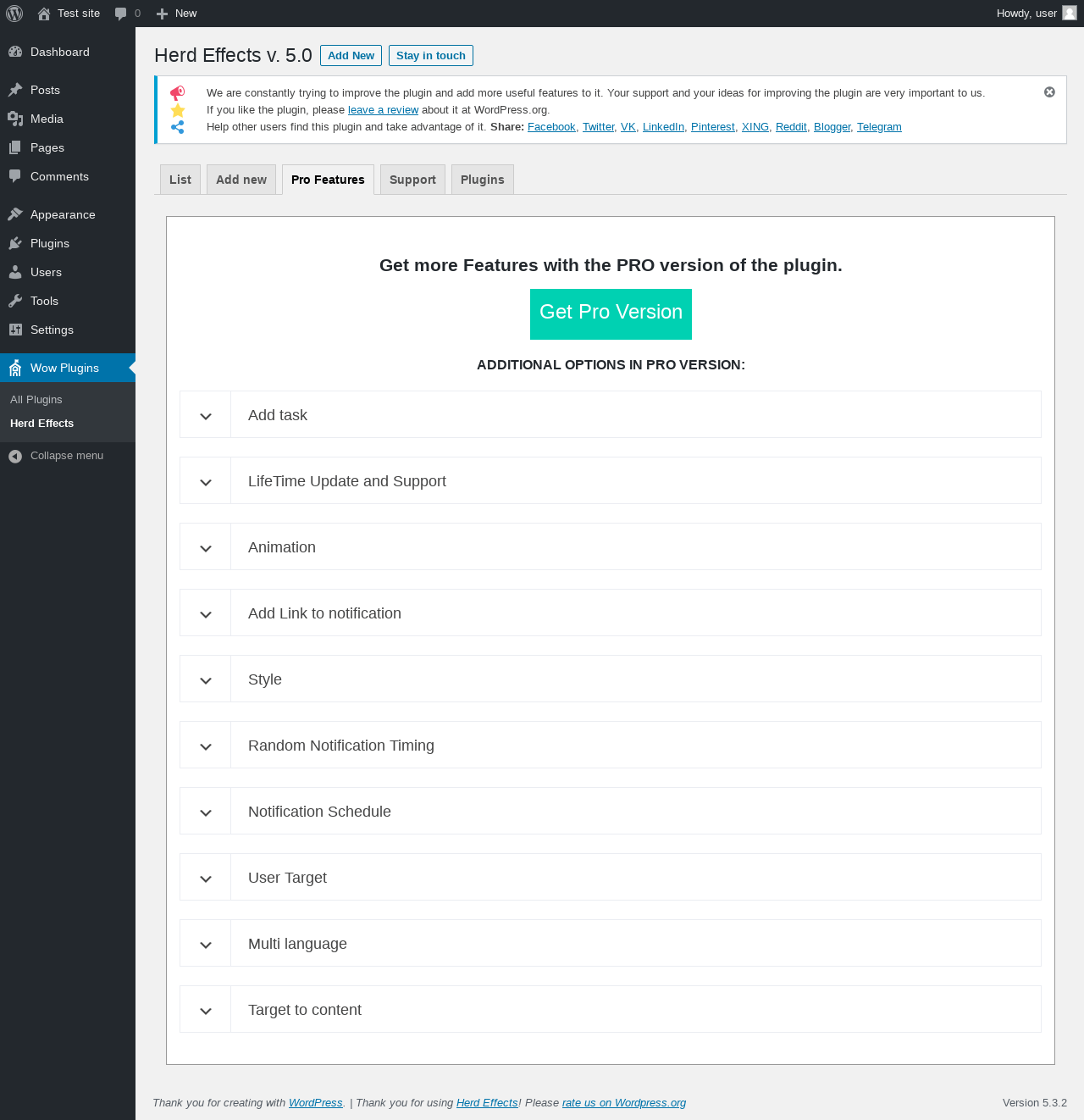Open the Plugins tab
Screen dimensions: 1084x1120
pos(483,180)
